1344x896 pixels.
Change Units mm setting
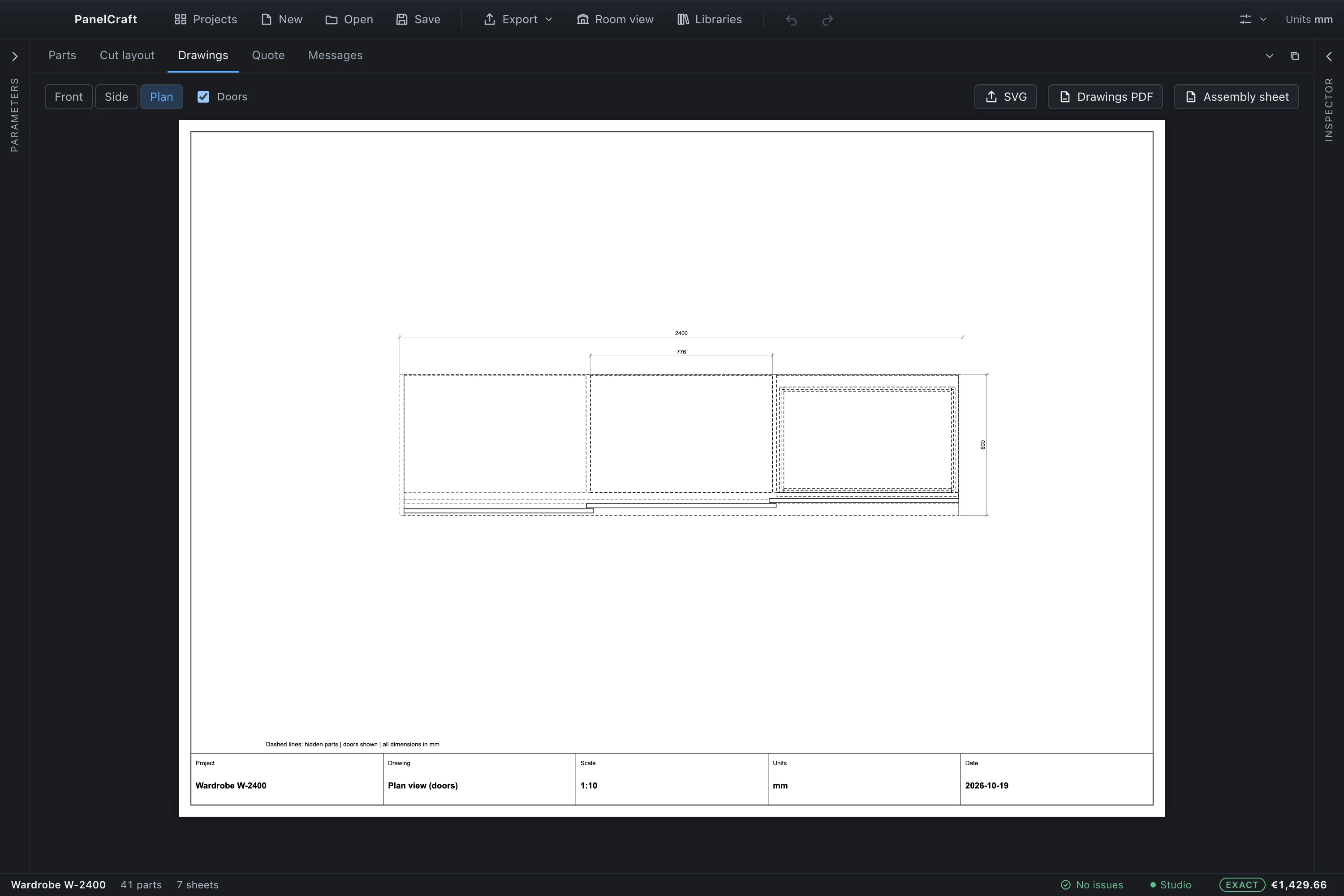click(1309, 19)
